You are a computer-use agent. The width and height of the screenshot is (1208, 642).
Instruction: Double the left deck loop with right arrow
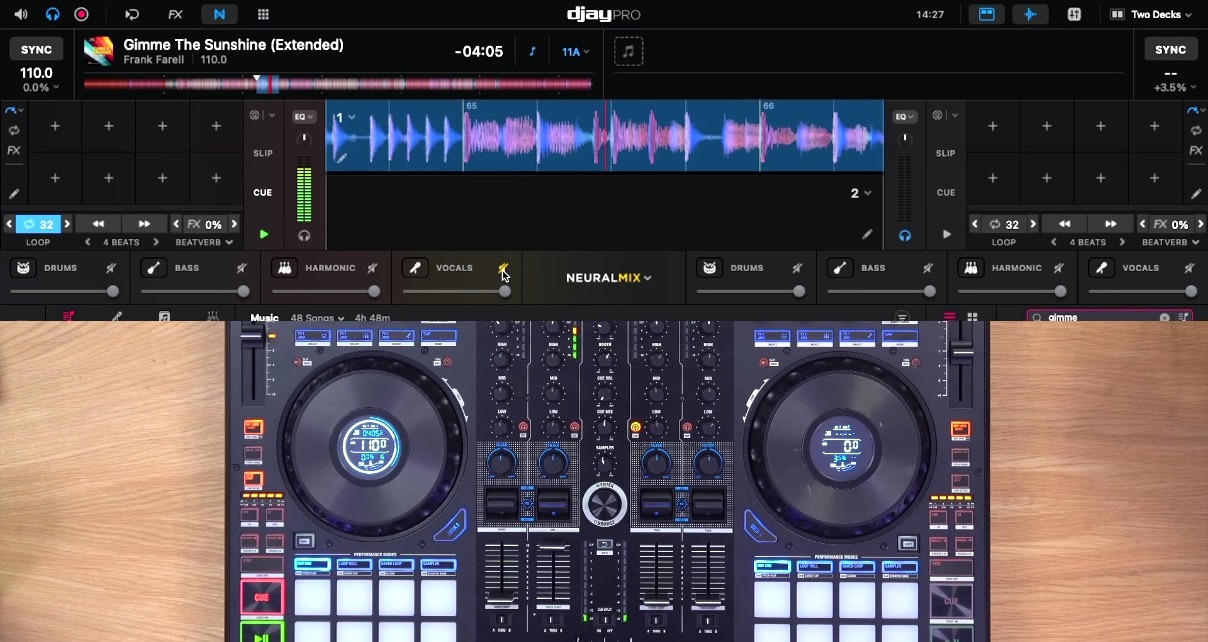click(x=67, y=224)
